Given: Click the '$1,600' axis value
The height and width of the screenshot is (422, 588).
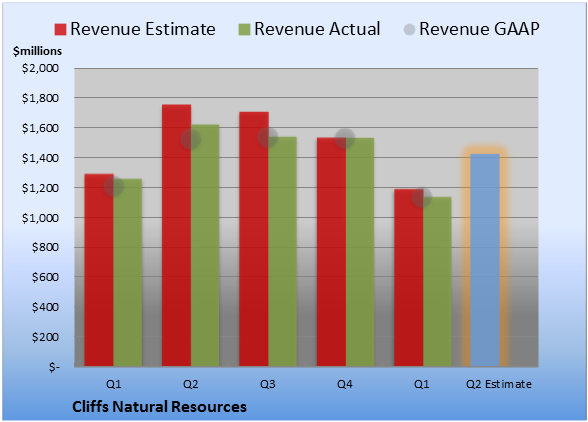Looking at the screenshot, I should click(x=40, y=128).
